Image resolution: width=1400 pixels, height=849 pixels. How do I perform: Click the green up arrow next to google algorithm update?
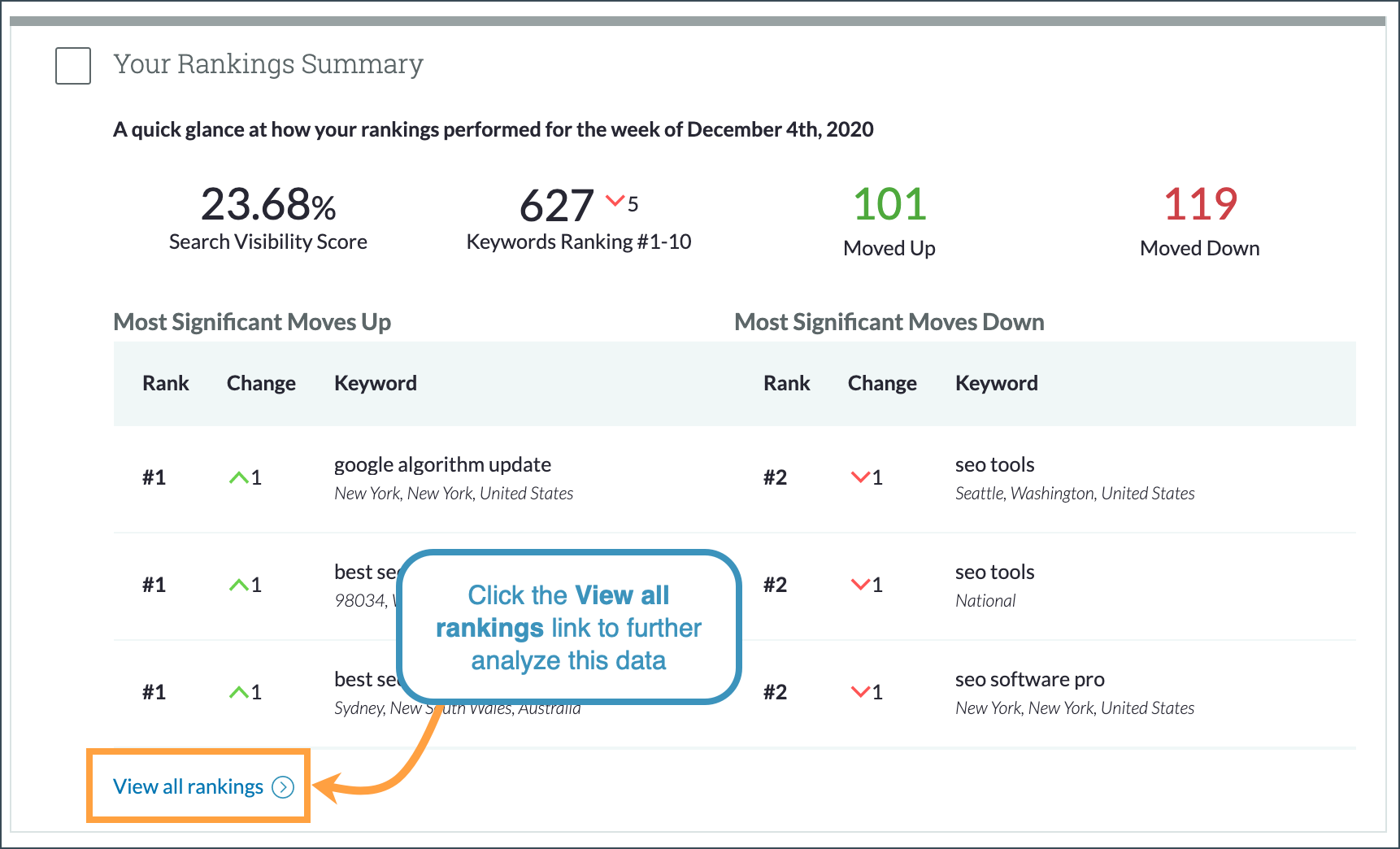[x=238, y=477]
